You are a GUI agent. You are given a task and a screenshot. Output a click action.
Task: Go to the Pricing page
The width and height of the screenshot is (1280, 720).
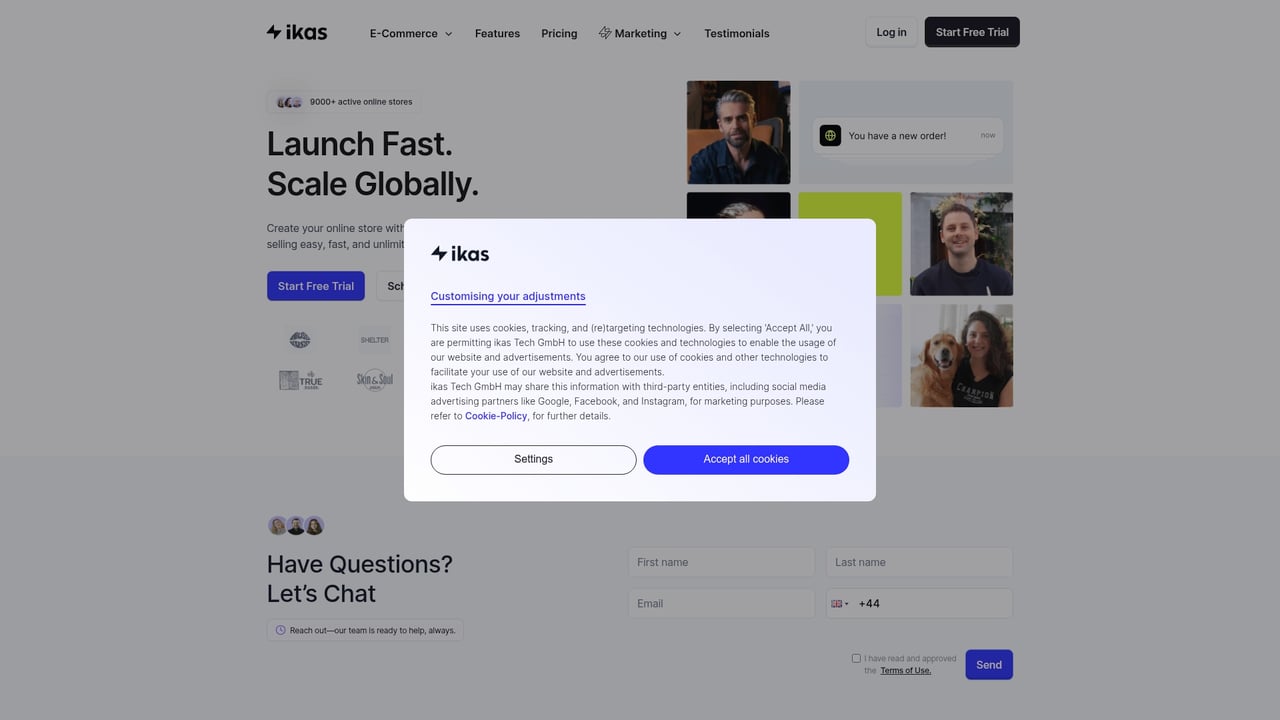(559, 33)
